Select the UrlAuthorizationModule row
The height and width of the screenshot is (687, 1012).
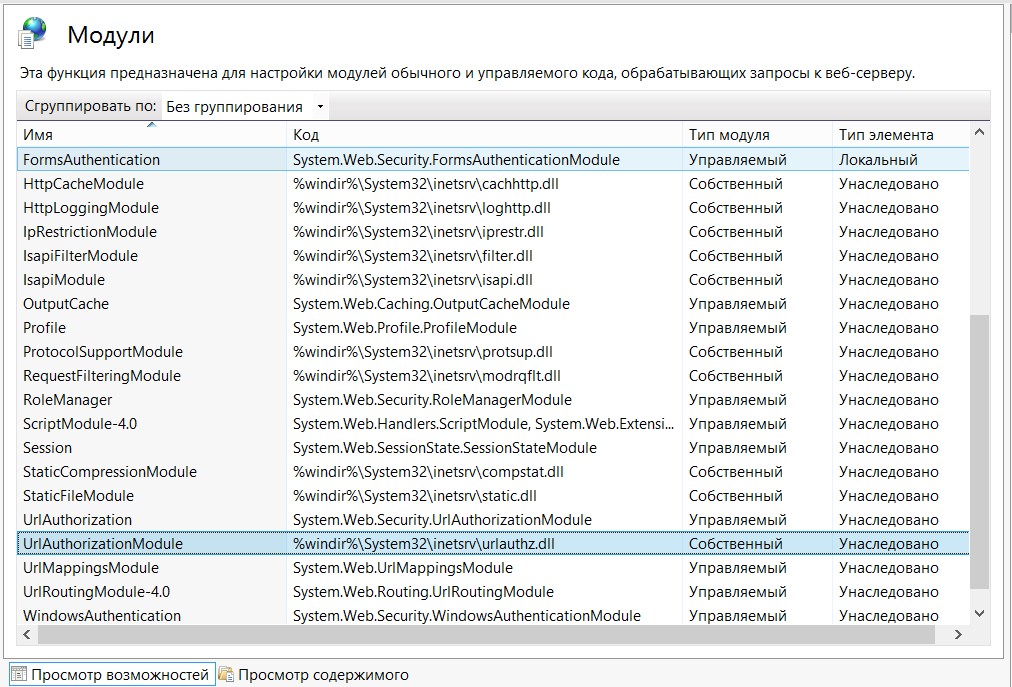click(493, 544)
